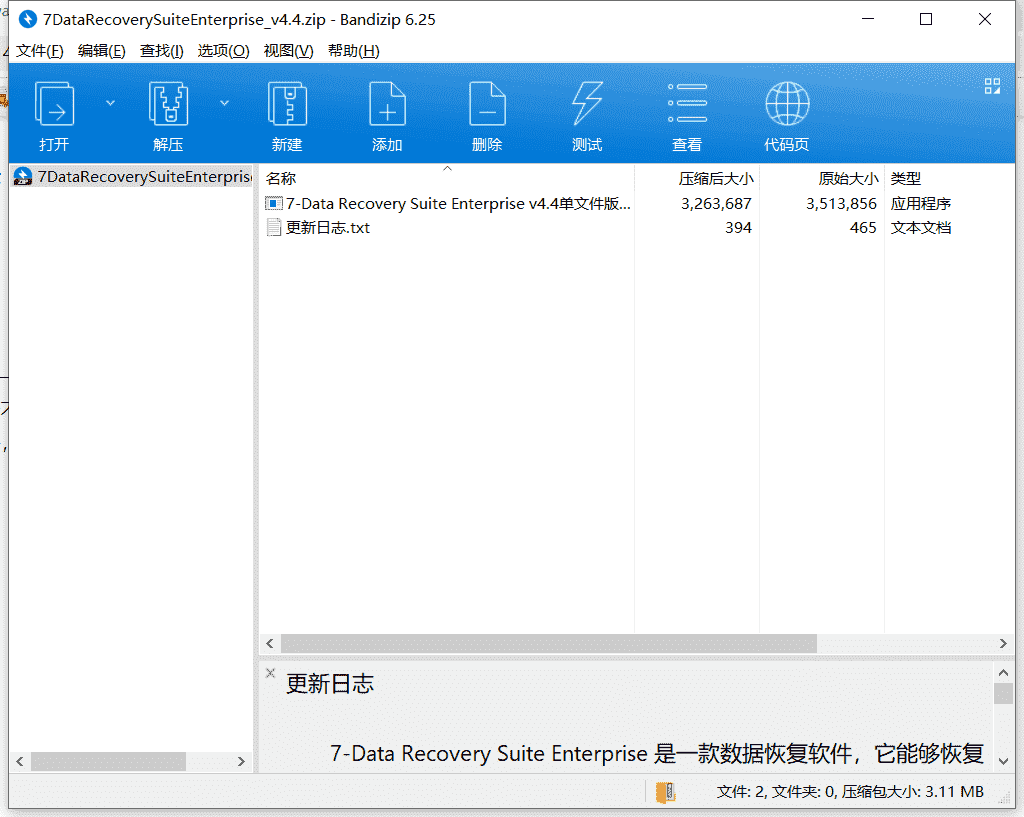
Task: Maximize the Bandizip window
Action: pos(926,19)
